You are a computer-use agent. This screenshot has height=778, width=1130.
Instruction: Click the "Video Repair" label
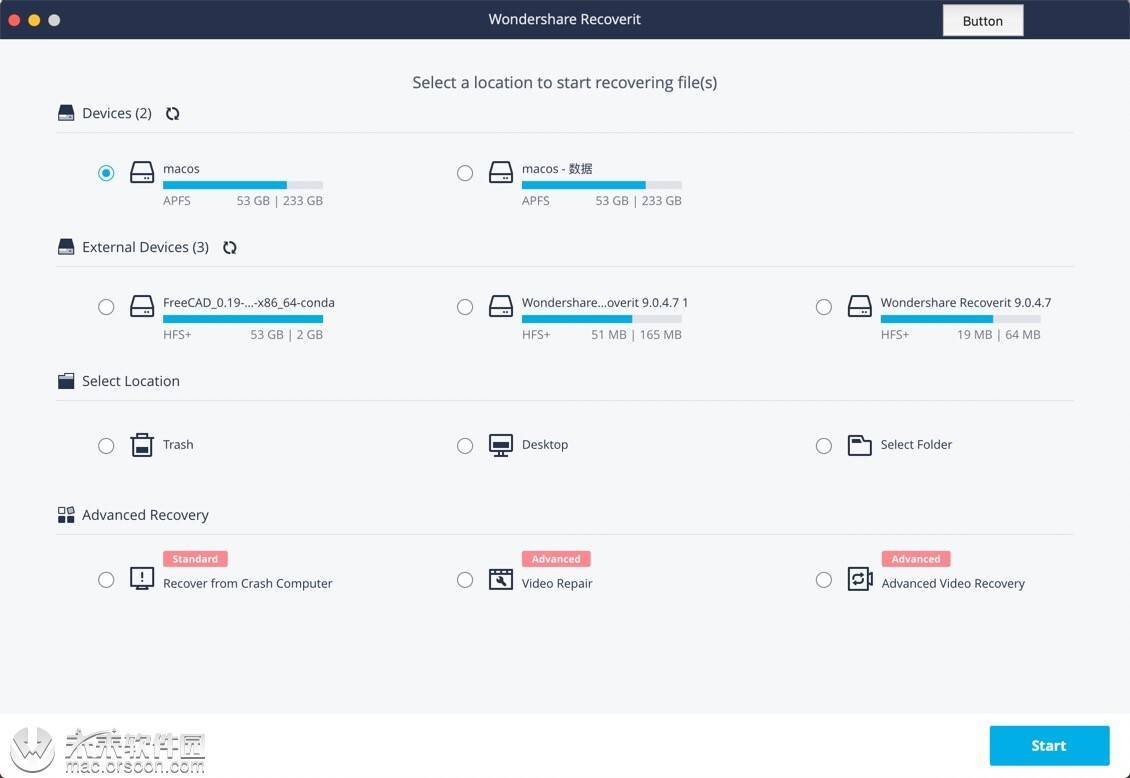pyautogui.click(x=557, y=584)
